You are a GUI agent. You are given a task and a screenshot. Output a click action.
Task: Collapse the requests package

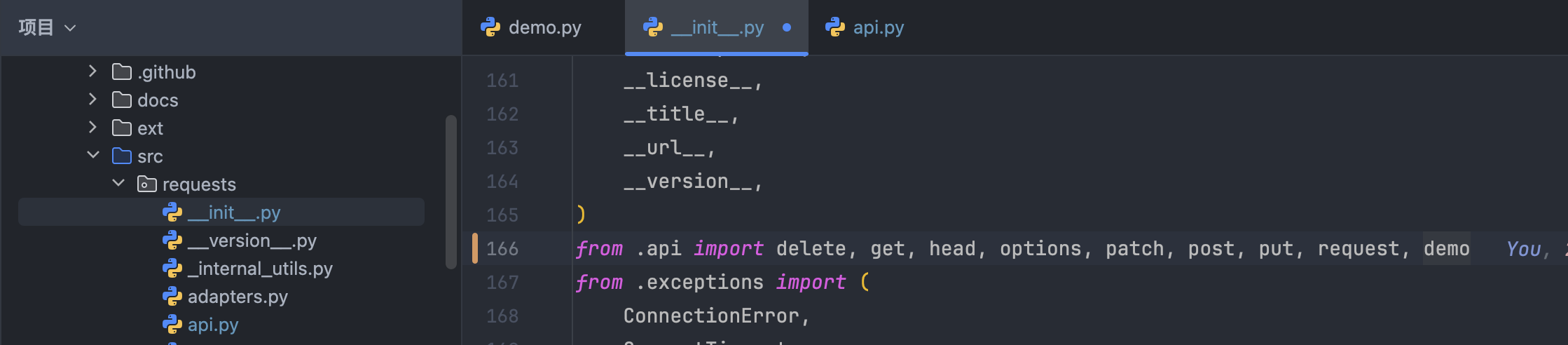[118, 183]
